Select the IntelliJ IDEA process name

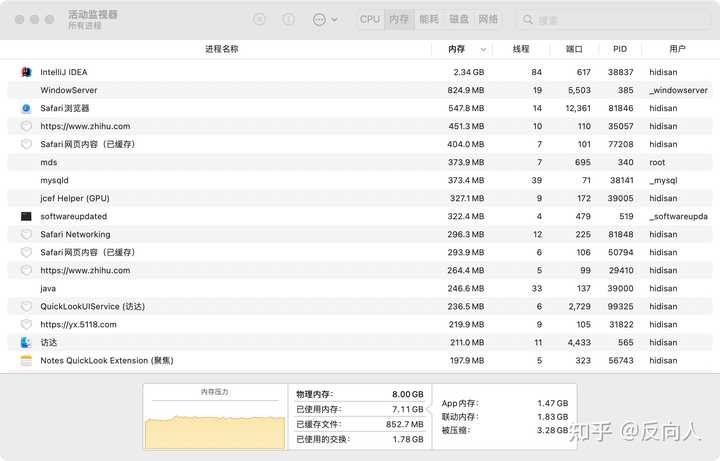pyautogui.click(x=64, y=72)
